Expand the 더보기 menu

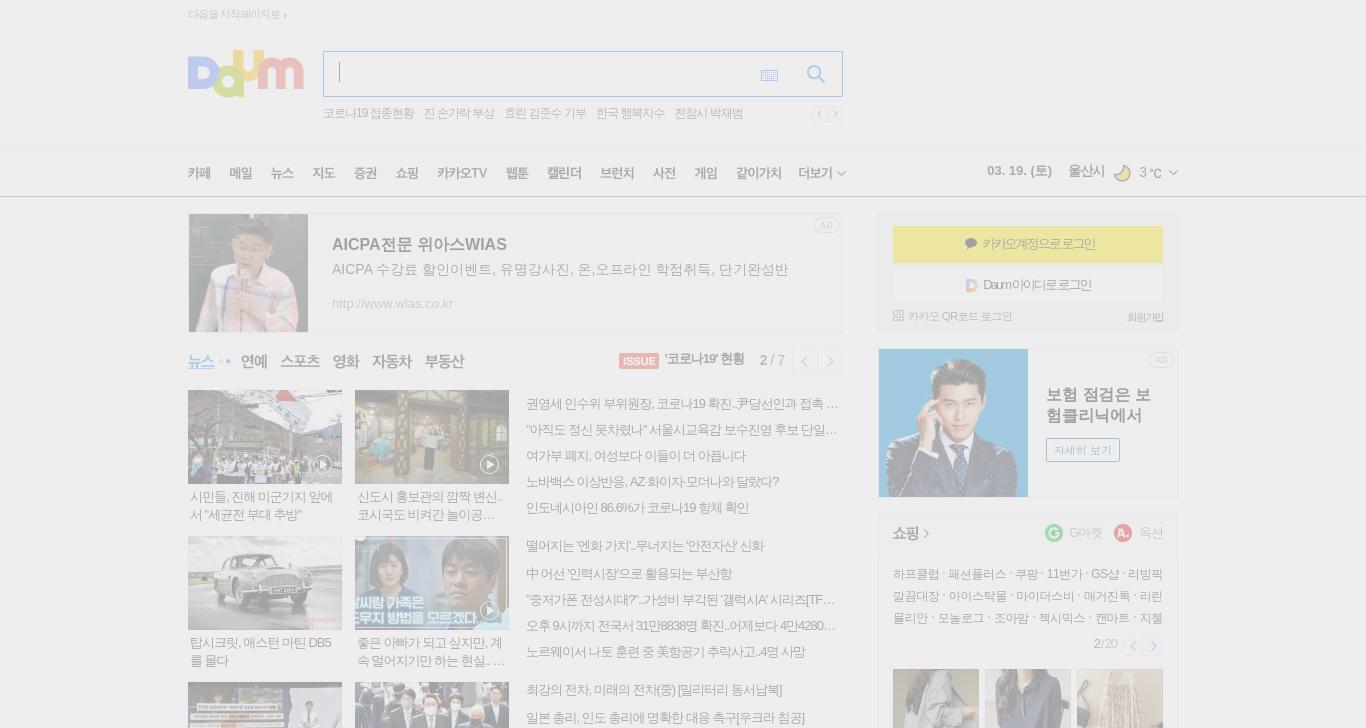[x=822, y=173]
